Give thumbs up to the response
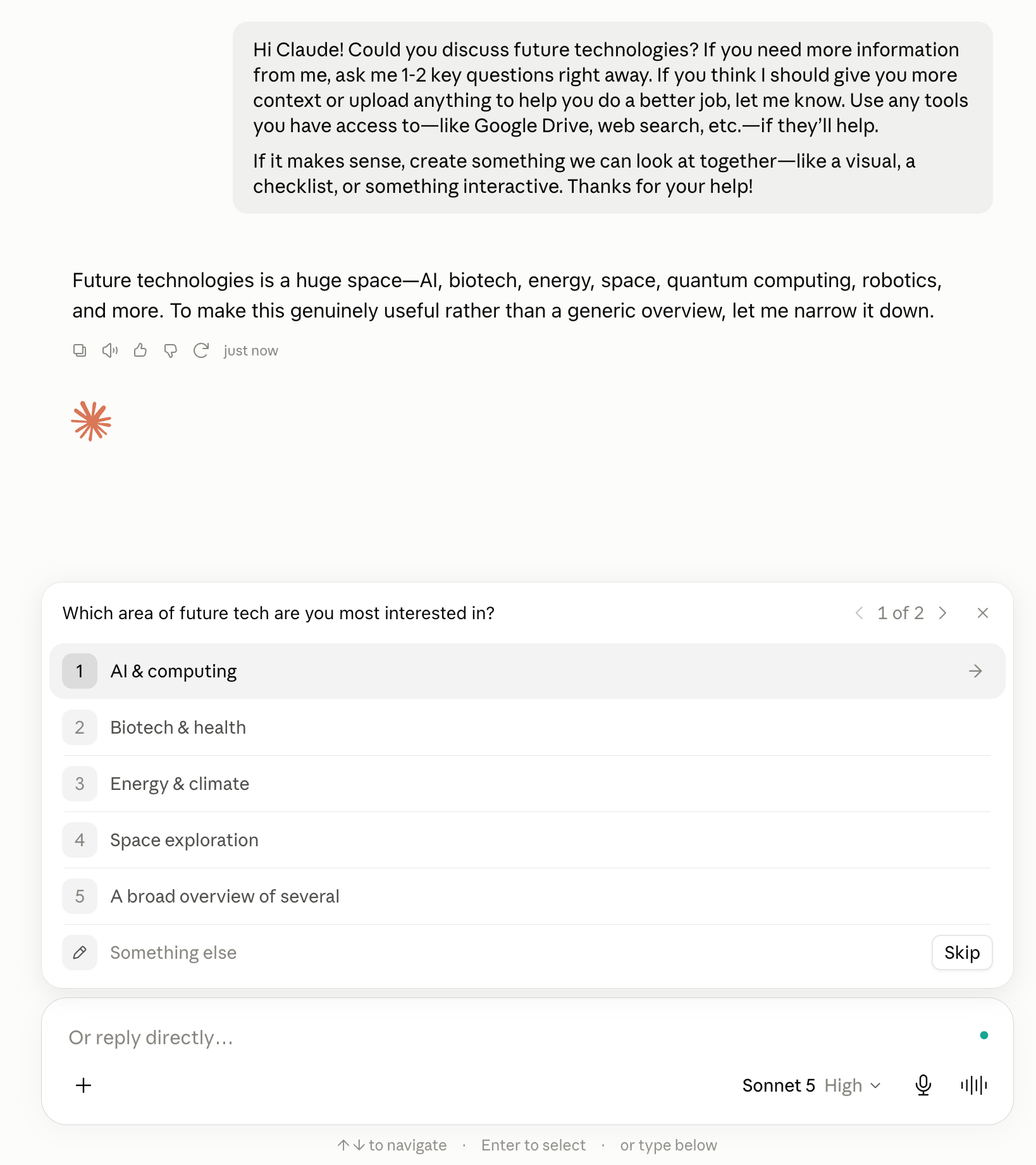Screen dimensions: 1036x1165 coord(140,350)
